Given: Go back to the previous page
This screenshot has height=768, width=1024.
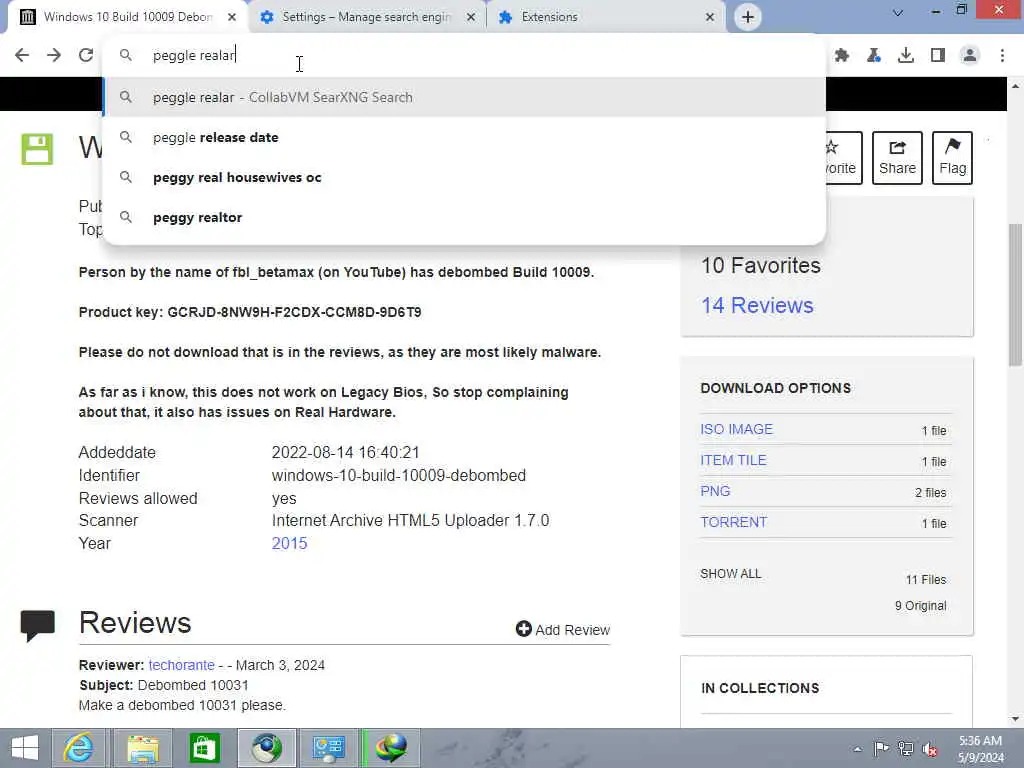Looking at the screenshot, I should click(x=22, y=55).
